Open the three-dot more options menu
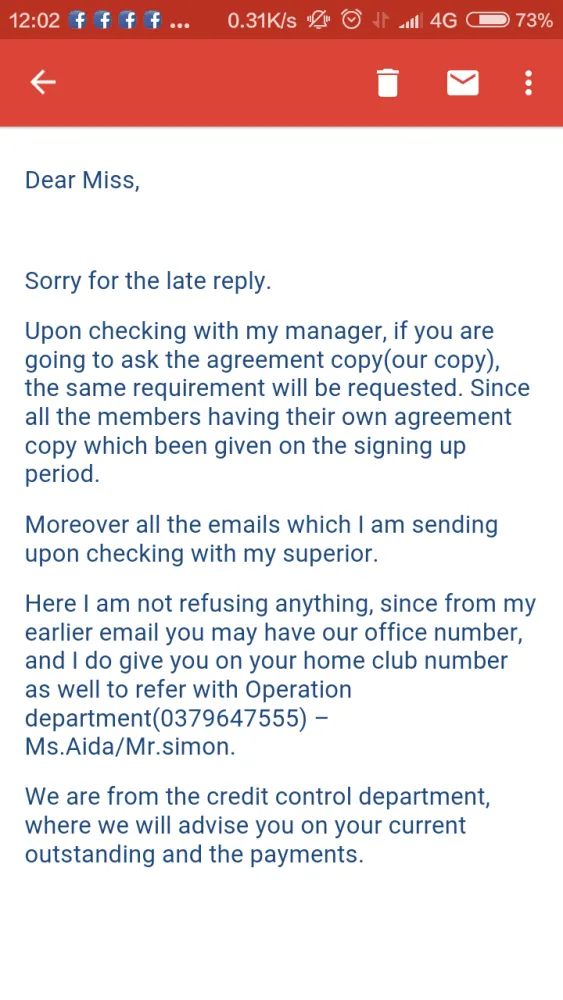 click(528, 83)
